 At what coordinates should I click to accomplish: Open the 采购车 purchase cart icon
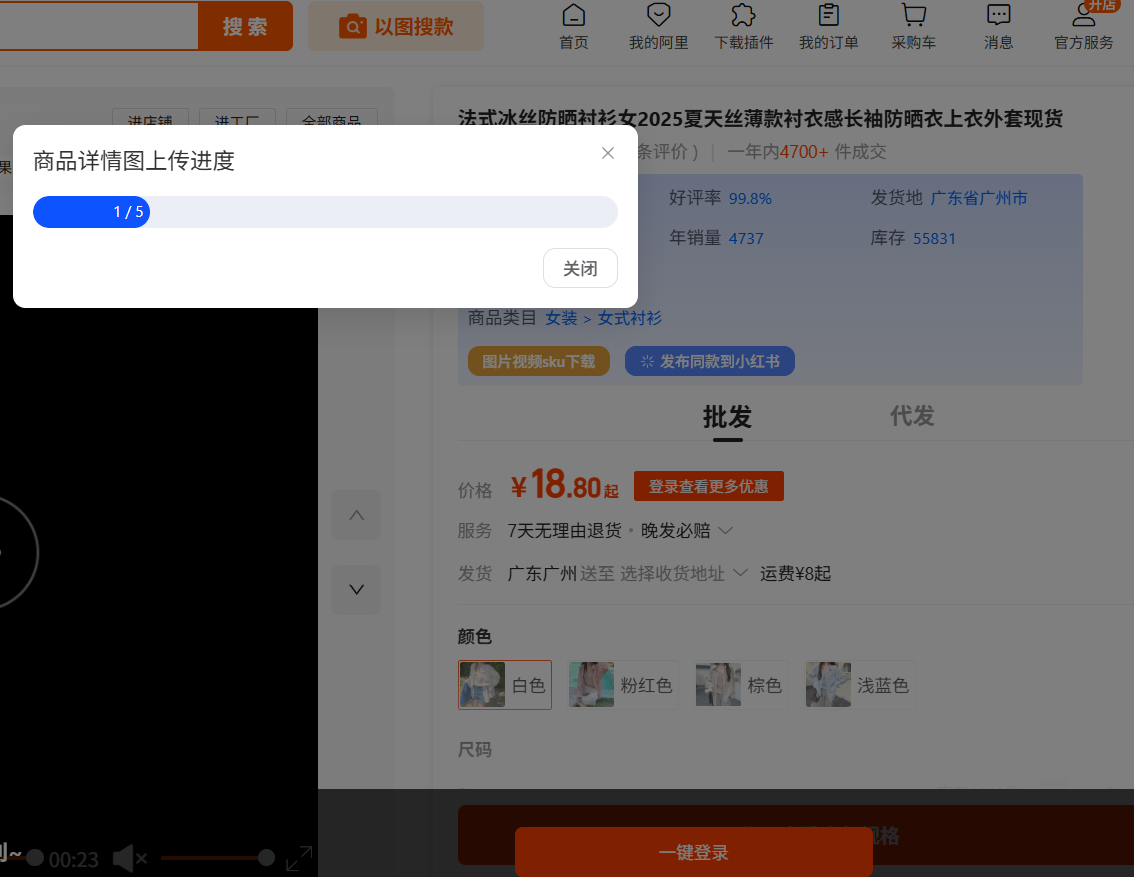click(913, 25)
